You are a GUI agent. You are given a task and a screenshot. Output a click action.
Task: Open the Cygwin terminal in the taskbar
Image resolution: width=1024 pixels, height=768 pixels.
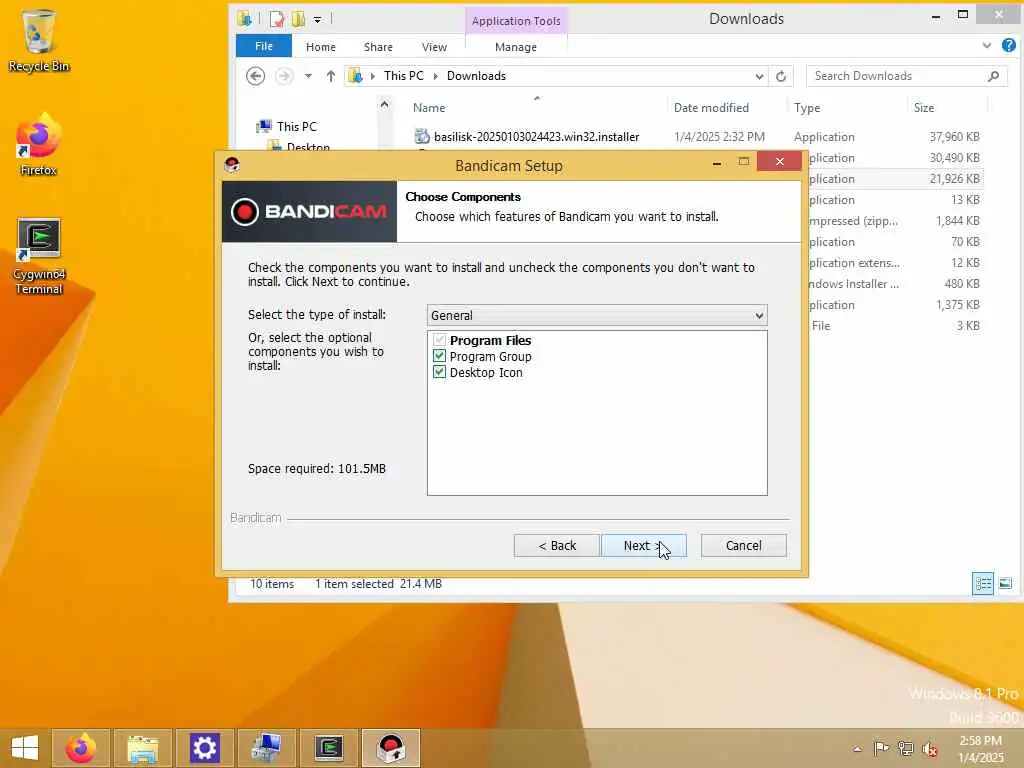pyautogui.click(x=328, y=748)
